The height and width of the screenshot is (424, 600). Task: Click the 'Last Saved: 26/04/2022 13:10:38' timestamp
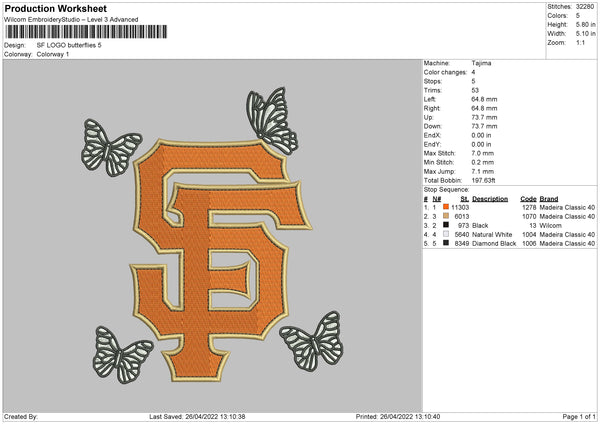197,416
